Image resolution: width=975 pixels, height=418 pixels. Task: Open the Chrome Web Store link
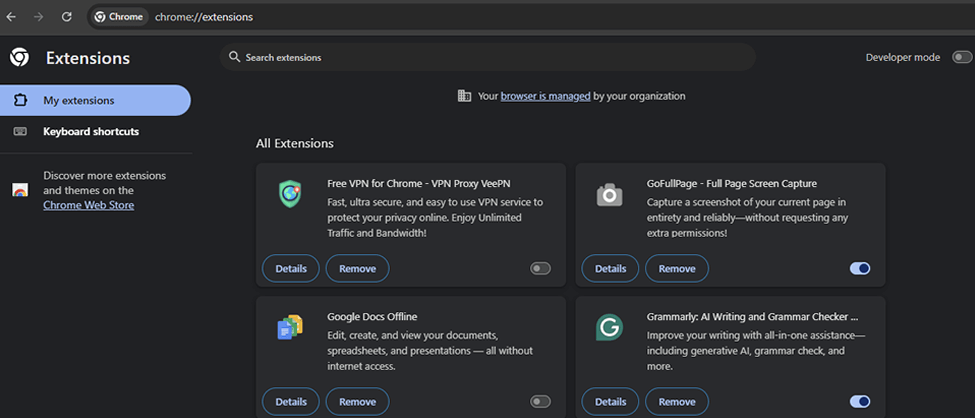[88, 205]
